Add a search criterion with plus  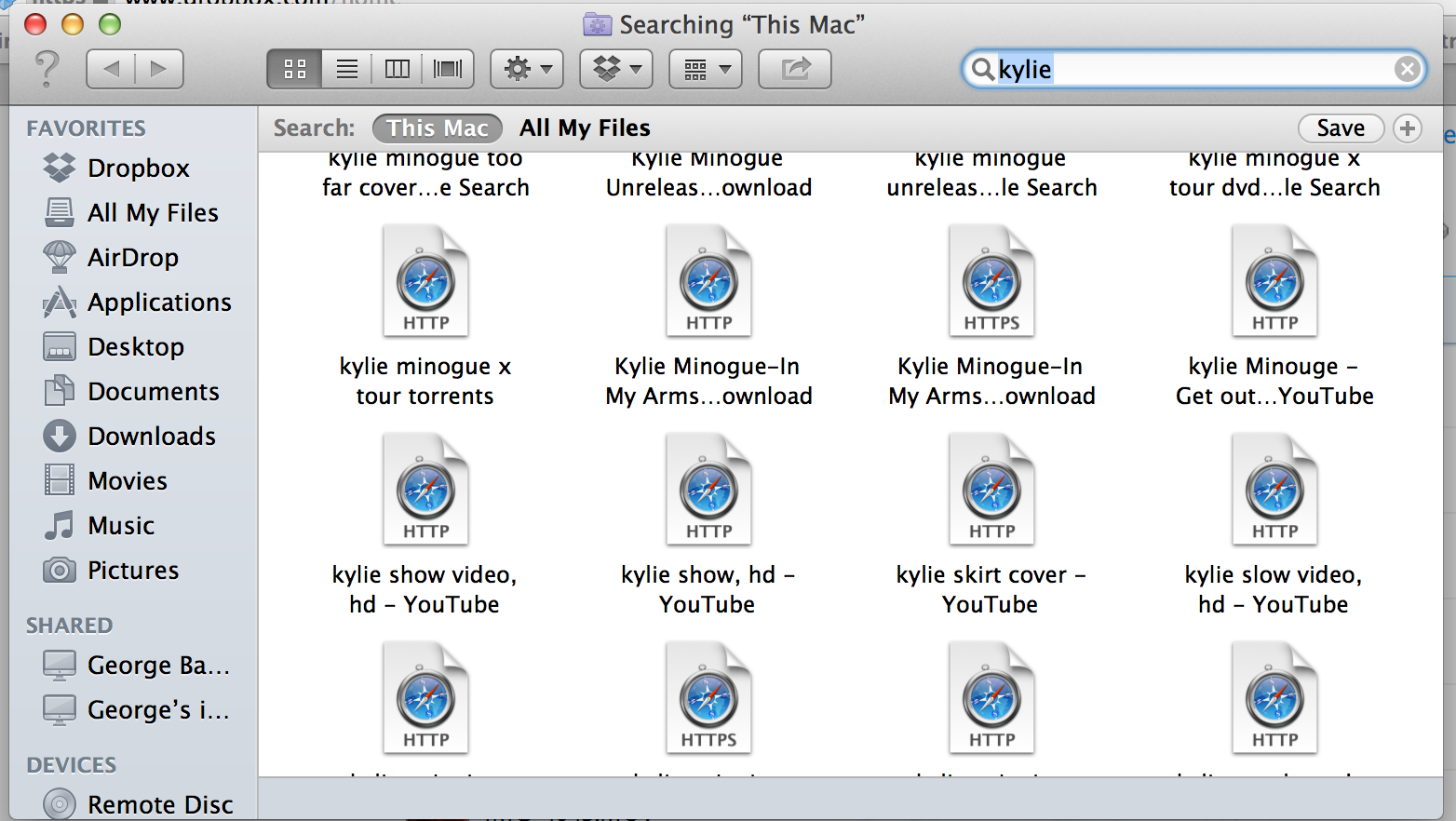coord(1408,128)
